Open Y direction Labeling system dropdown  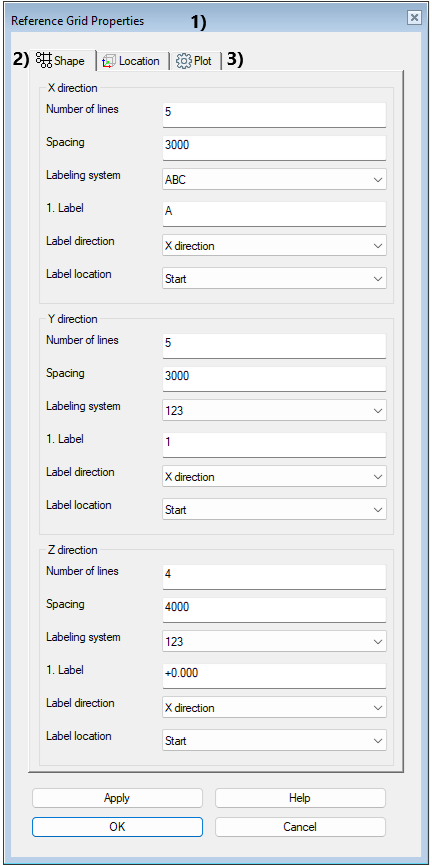pyautogui.click(x=275, y=410)
